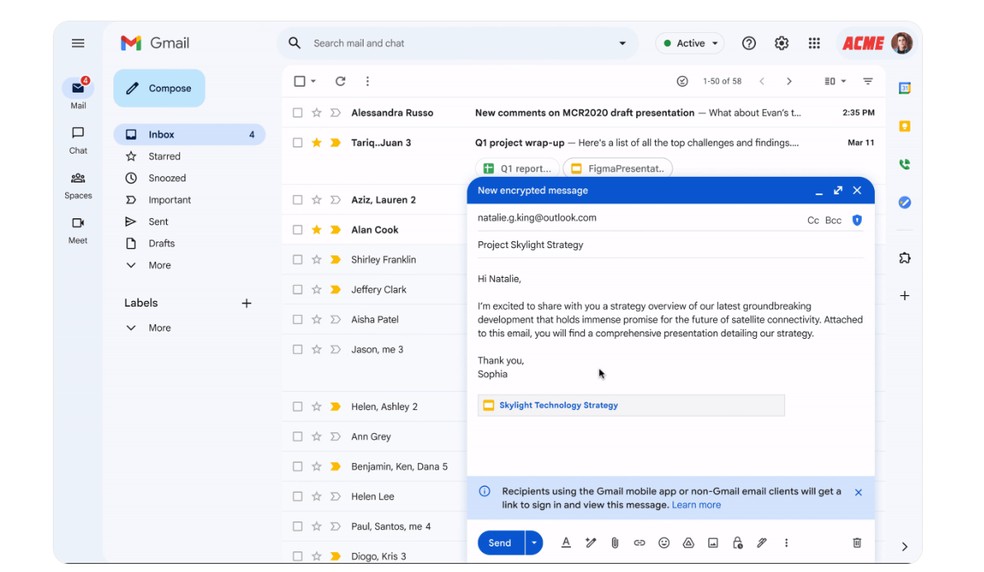Toggle confidential mode lock icon
984x572 pixels.
pos(737,543)
